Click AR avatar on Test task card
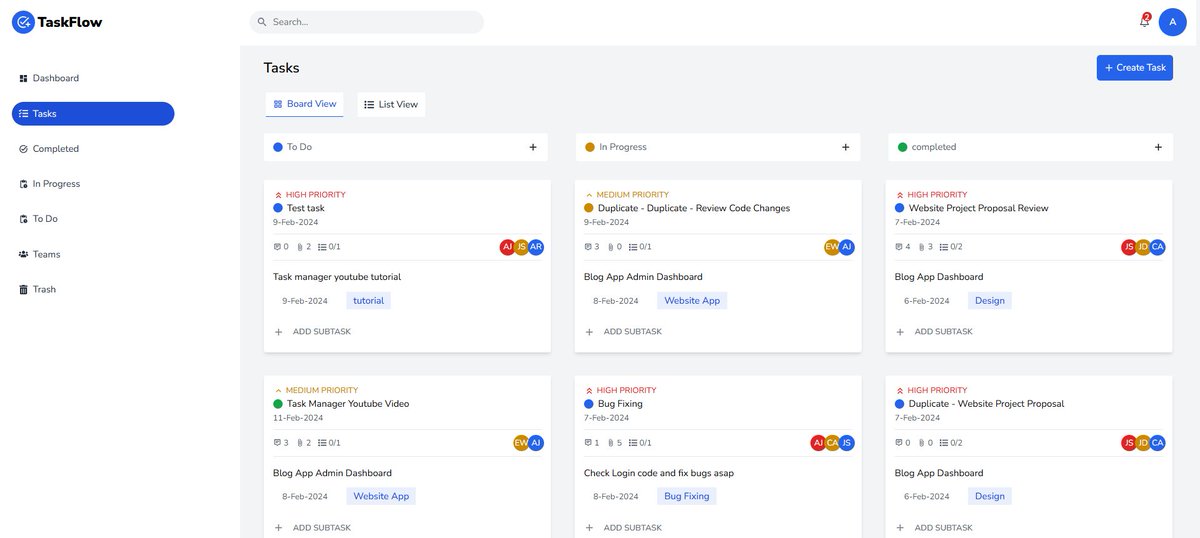Viewport: 1200px width, 538px height. click(536, 247)
